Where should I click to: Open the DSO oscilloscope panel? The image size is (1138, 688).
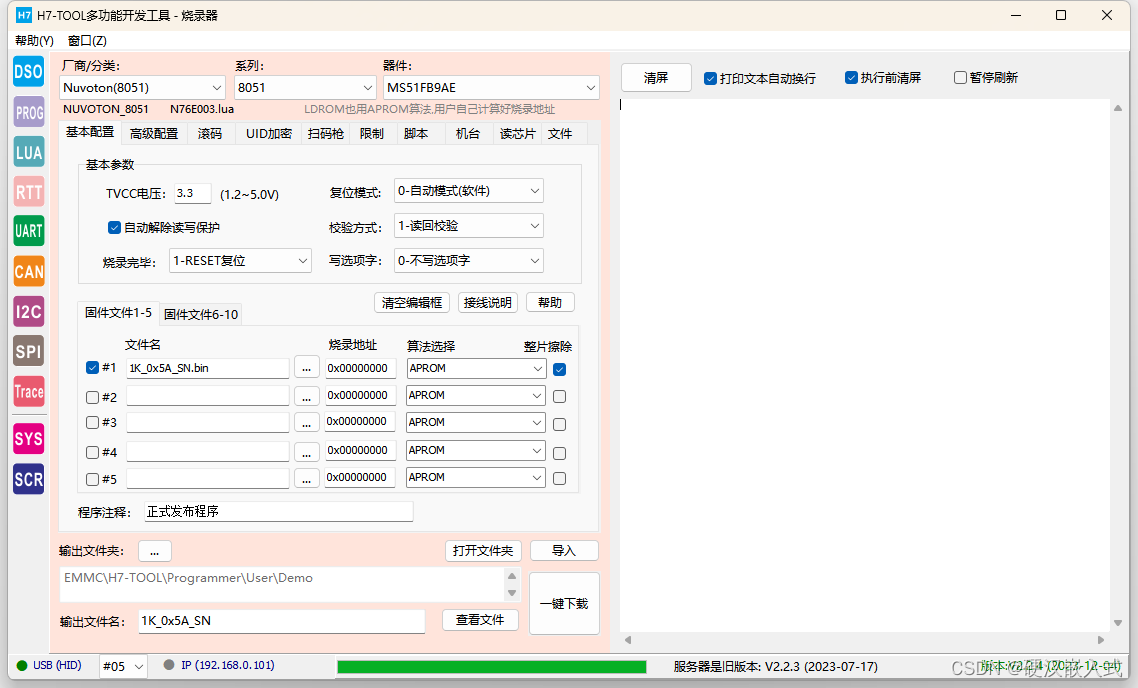click(x=28, y=71)
